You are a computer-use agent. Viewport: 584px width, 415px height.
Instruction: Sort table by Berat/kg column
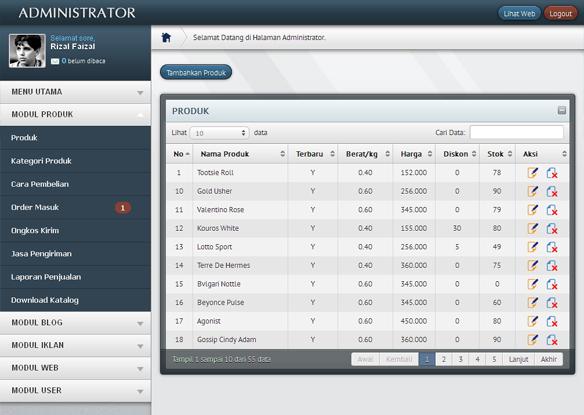pyautogui.click(x=365, y=154)
